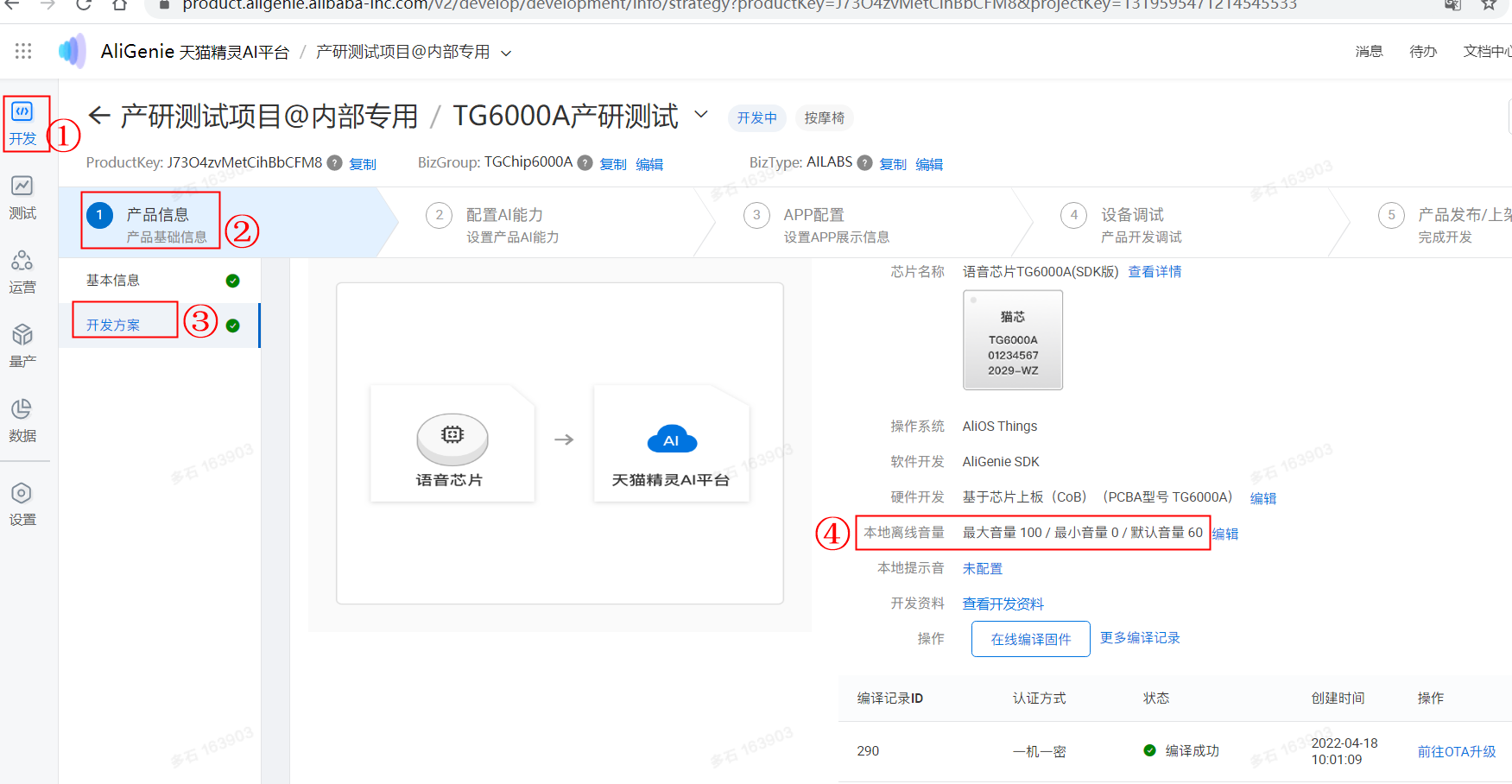Edit the BizGroup value
The height and width of the screenshot is (784, 1512).
[649, 164]
